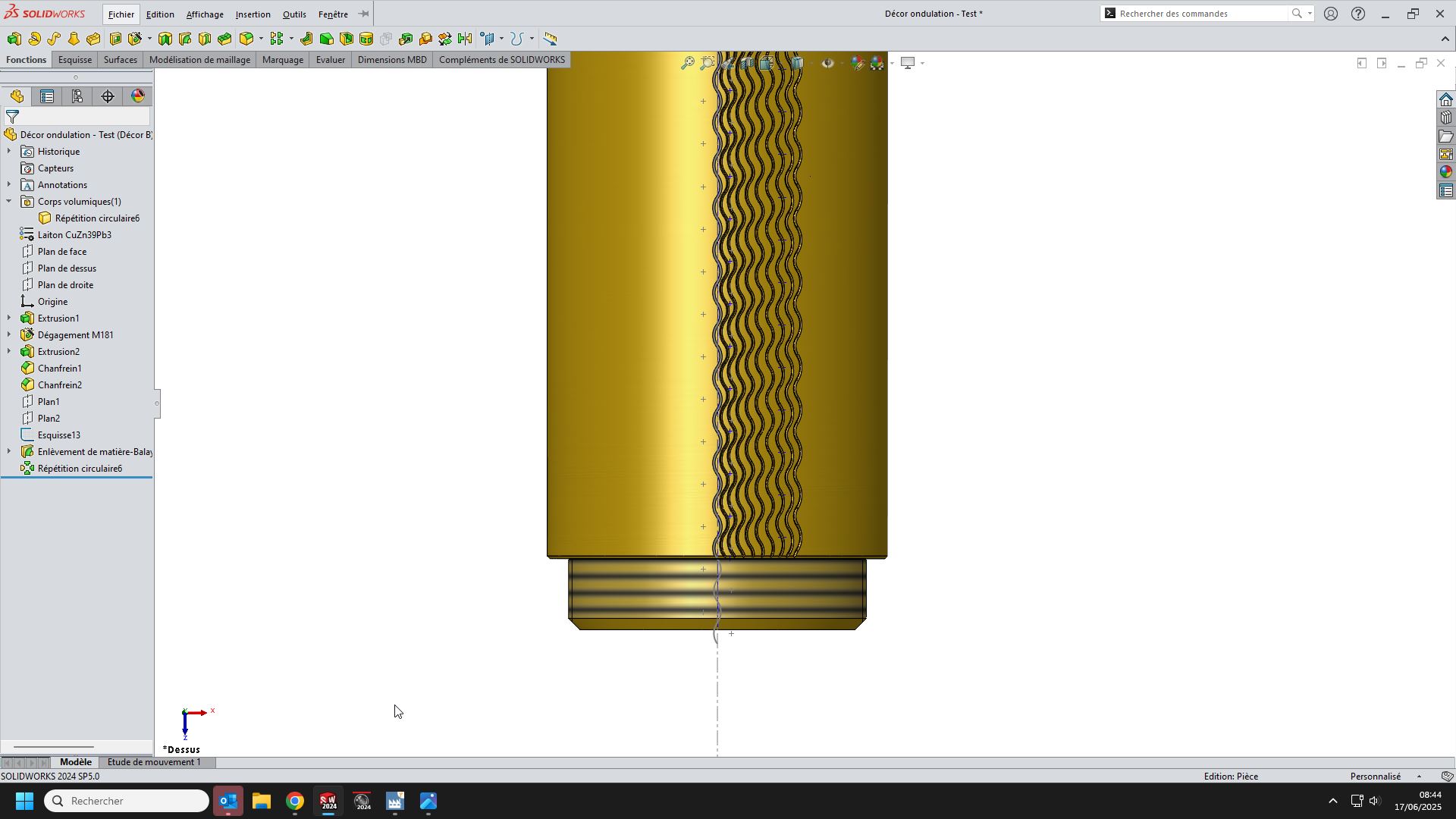Viewport: 1456px width, 819px height.
Task: Open the Fichier menu
Action: click(x=121, y=14)
